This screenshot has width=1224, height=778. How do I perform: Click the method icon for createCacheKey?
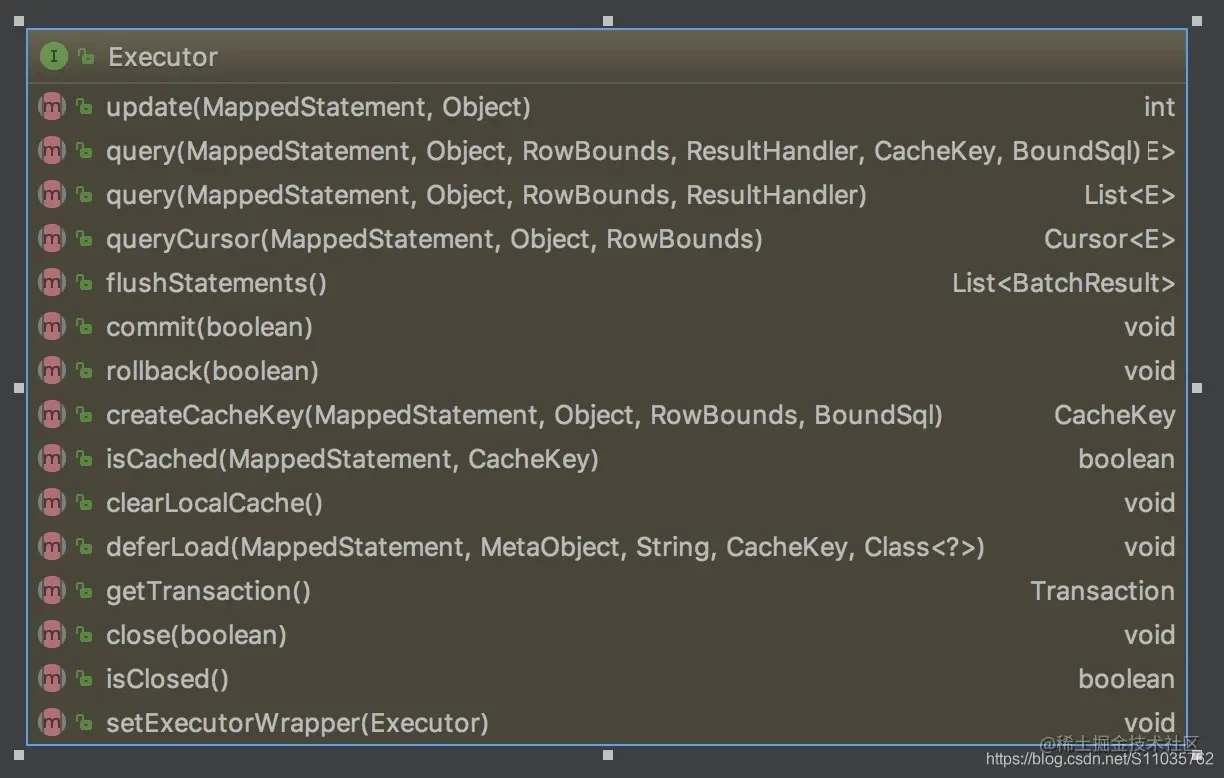(x=52, y=415)
